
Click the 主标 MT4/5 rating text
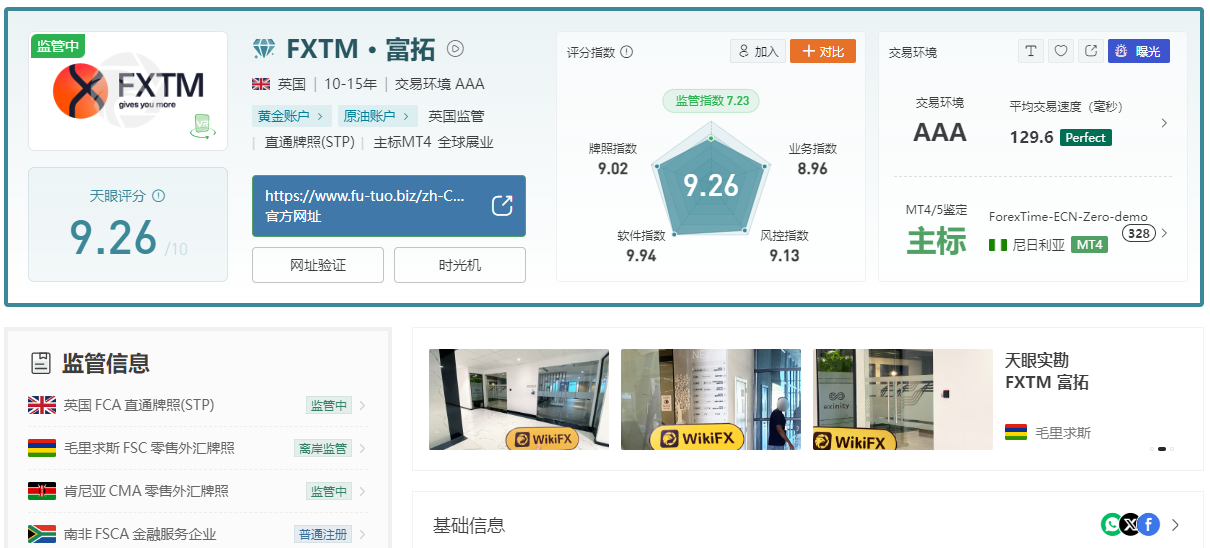click(x=937, y=241)
